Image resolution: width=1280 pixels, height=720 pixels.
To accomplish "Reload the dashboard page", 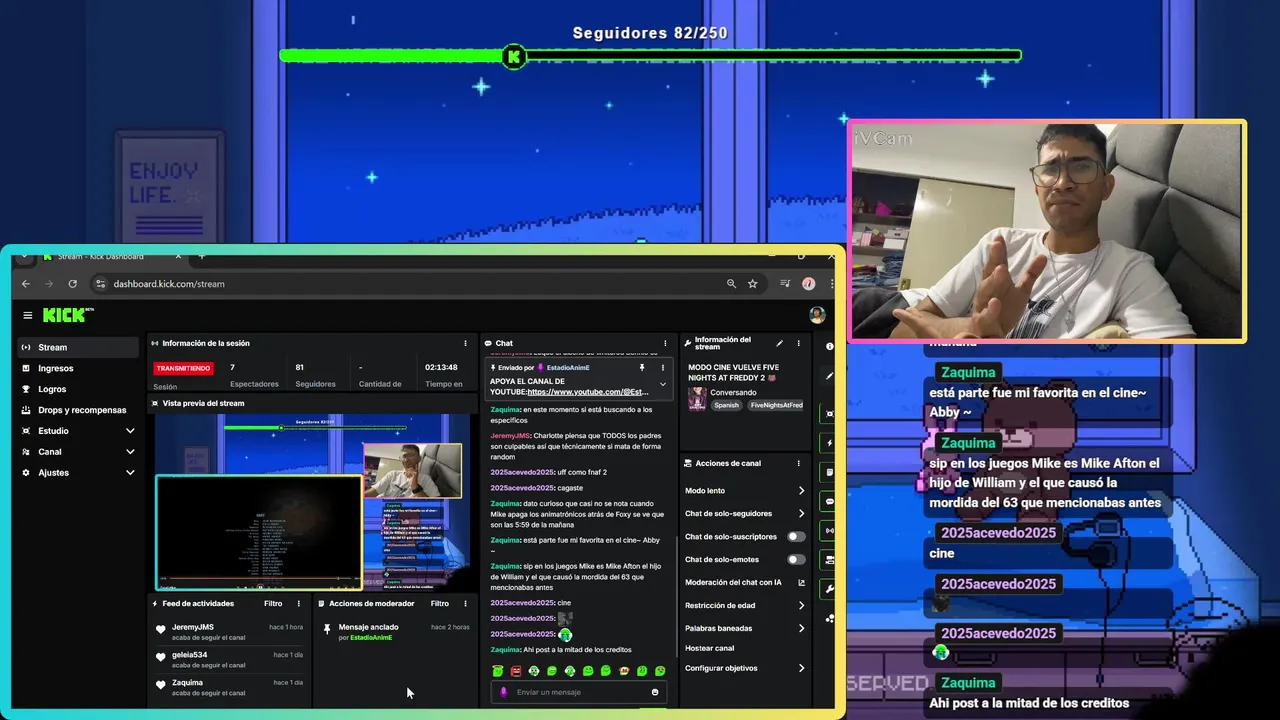I will (72, 284).
